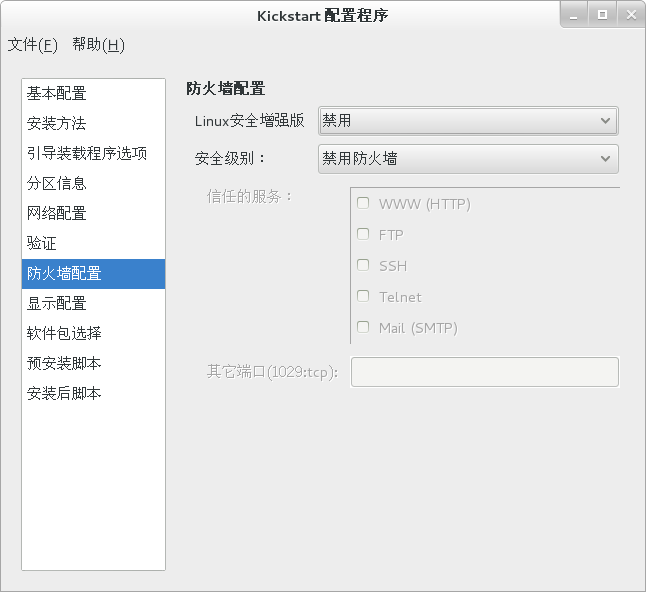Select 基本配置 in the sidebar

tap(94, 94)
